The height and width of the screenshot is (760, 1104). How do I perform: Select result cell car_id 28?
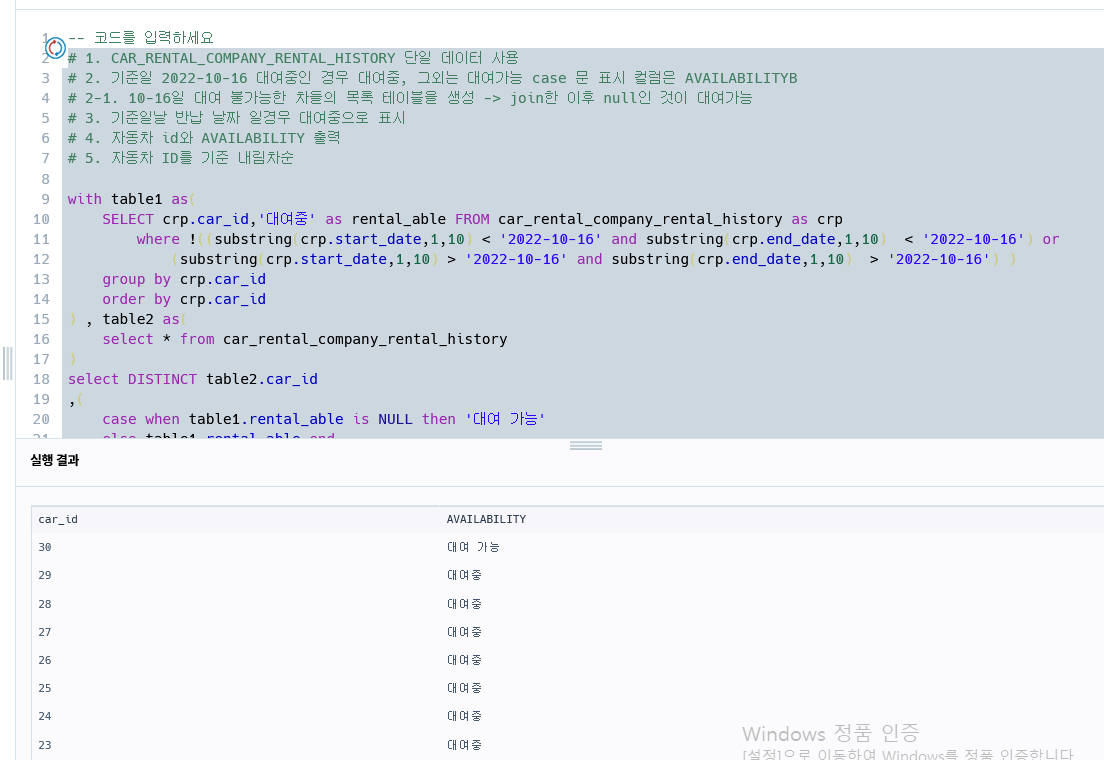coord(45,604)
